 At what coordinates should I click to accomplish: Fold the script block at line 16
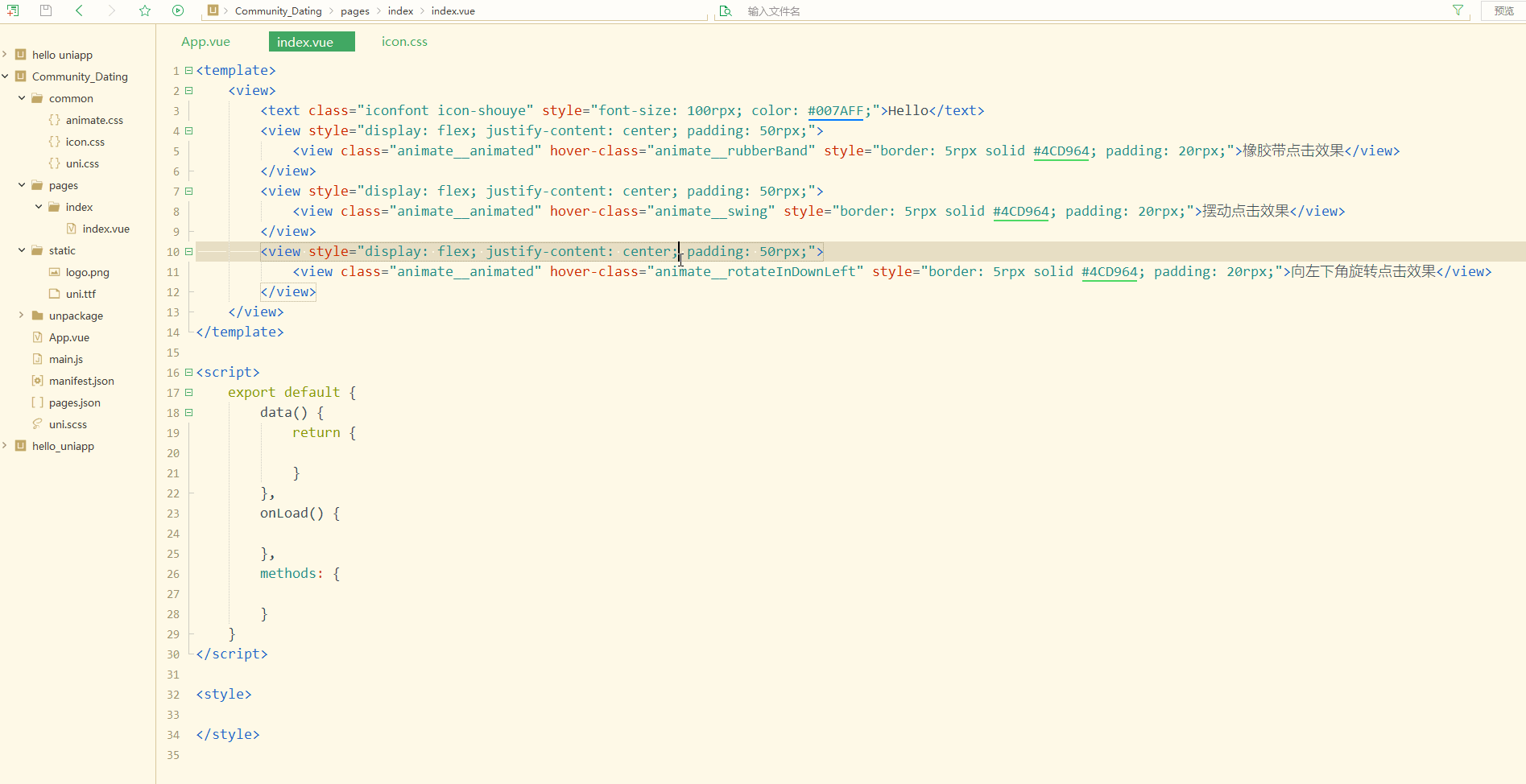pos(189,373)
